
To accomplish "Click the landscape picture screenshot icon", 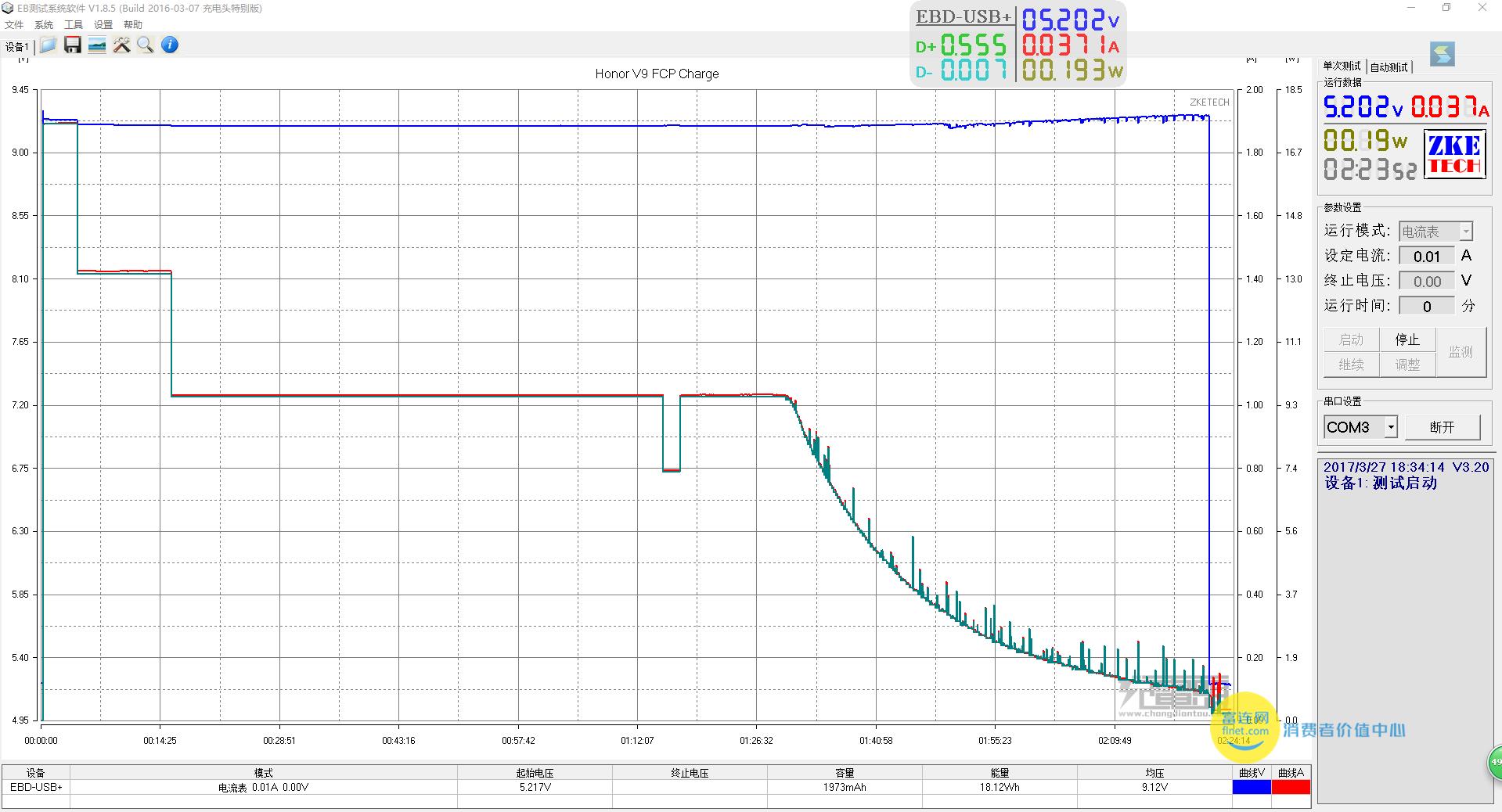I will (97, 45).
